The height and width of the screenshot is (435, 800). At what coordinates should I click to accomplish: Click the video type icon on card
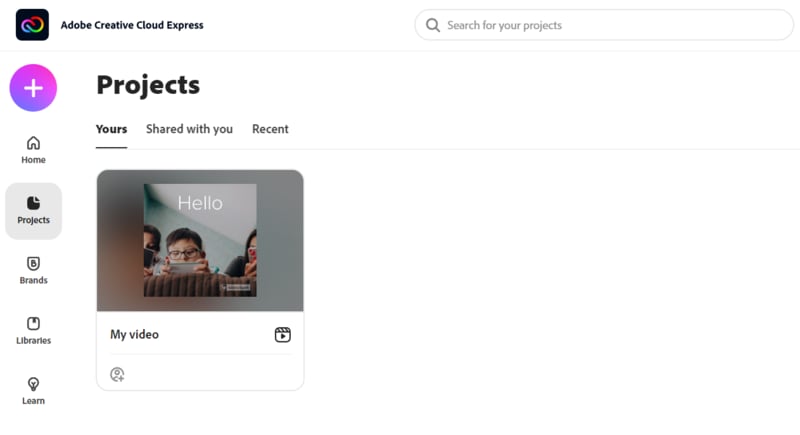tap(282, 335)
